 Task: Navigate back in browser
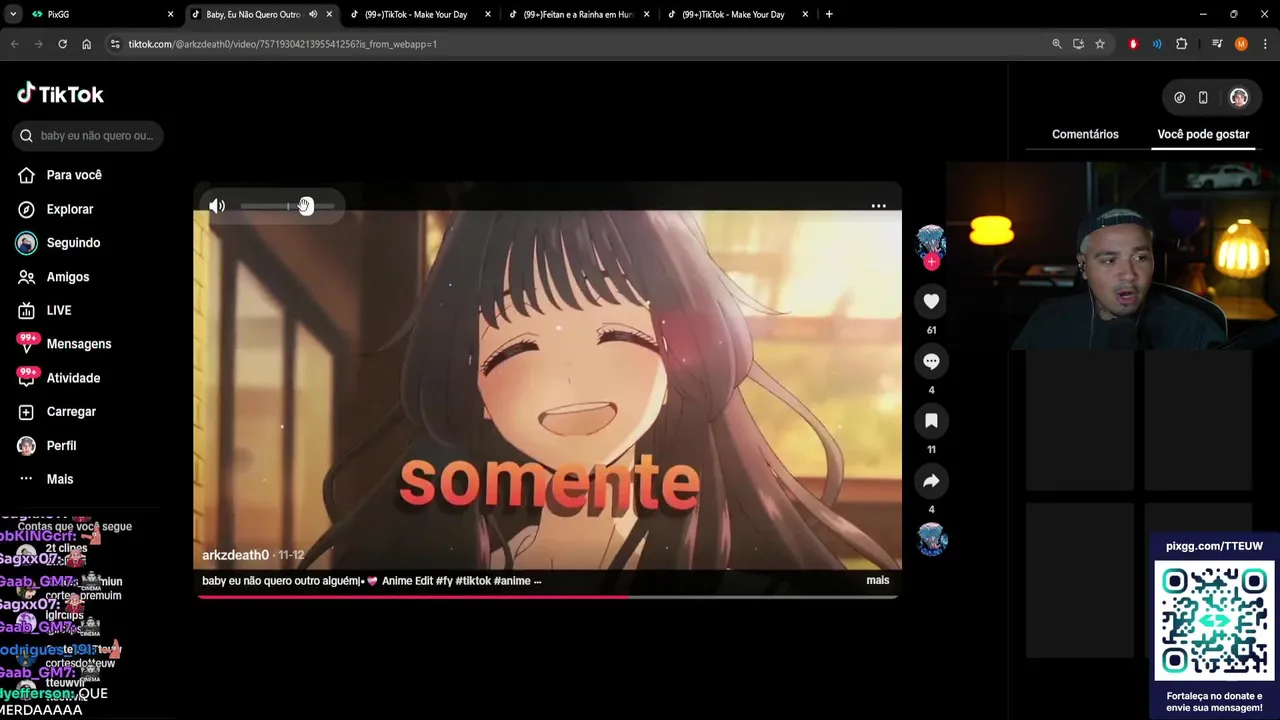point(14,44)
